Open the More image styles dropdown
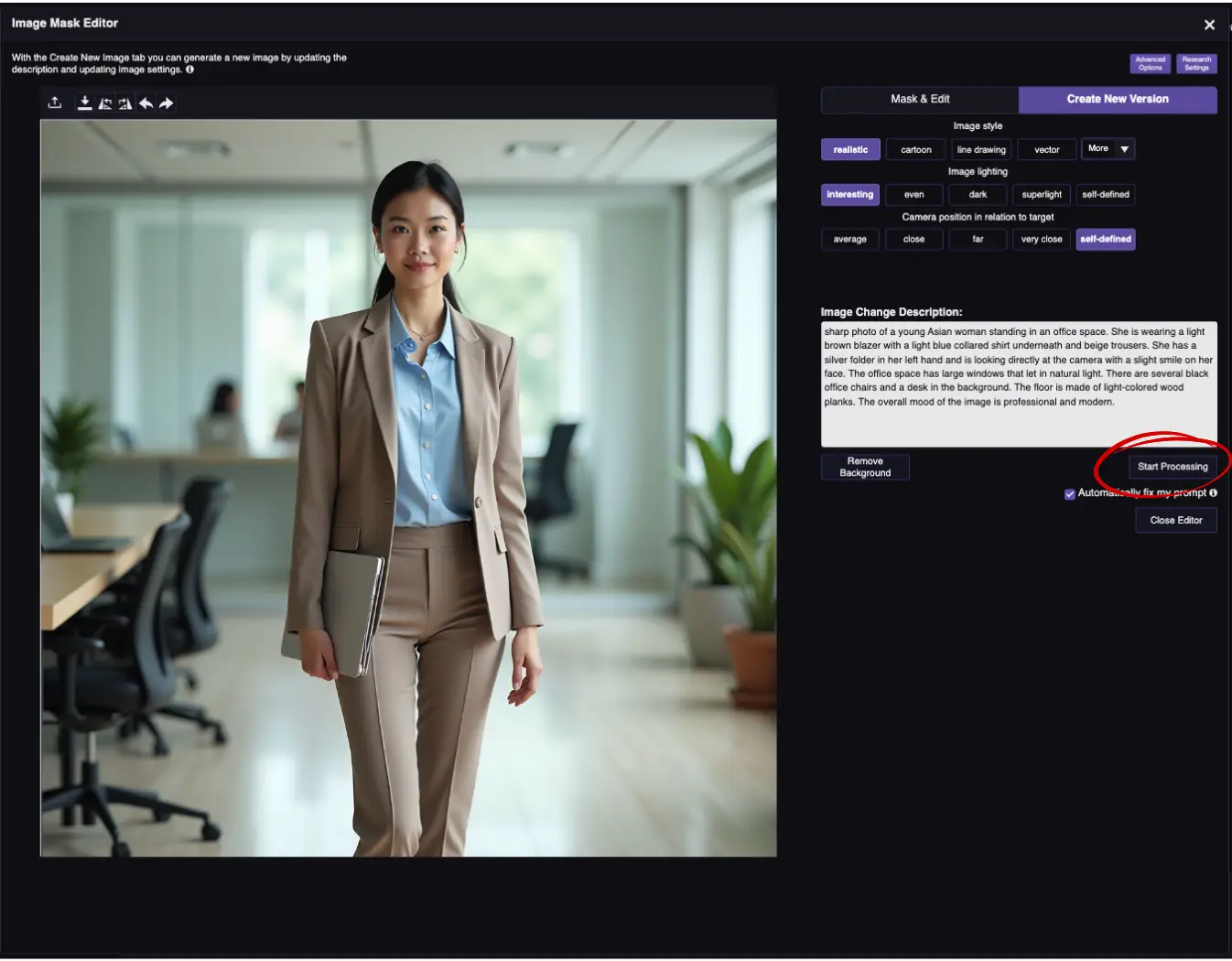Image resolution: width=1232 pixels, height=961 pixels. coord(1108,148)
